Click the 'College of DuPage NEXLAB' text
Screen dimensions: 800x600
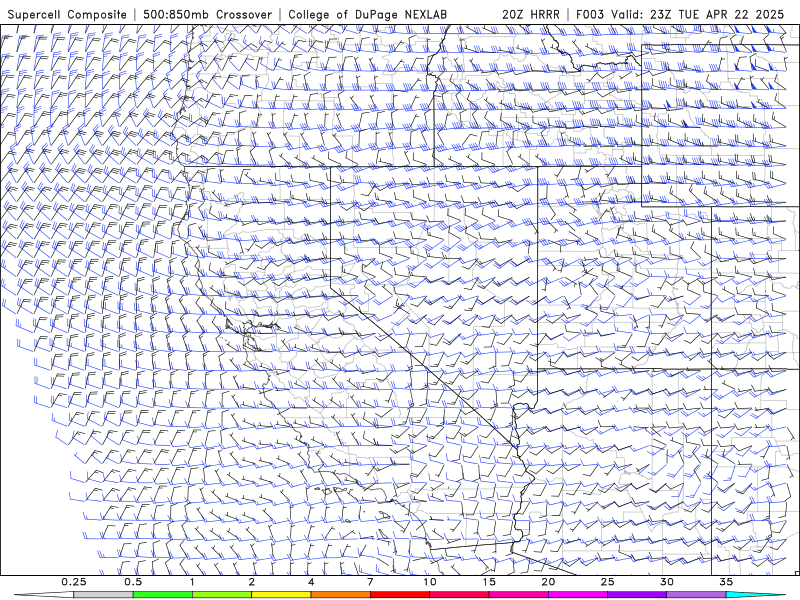[x=367, y=14]
